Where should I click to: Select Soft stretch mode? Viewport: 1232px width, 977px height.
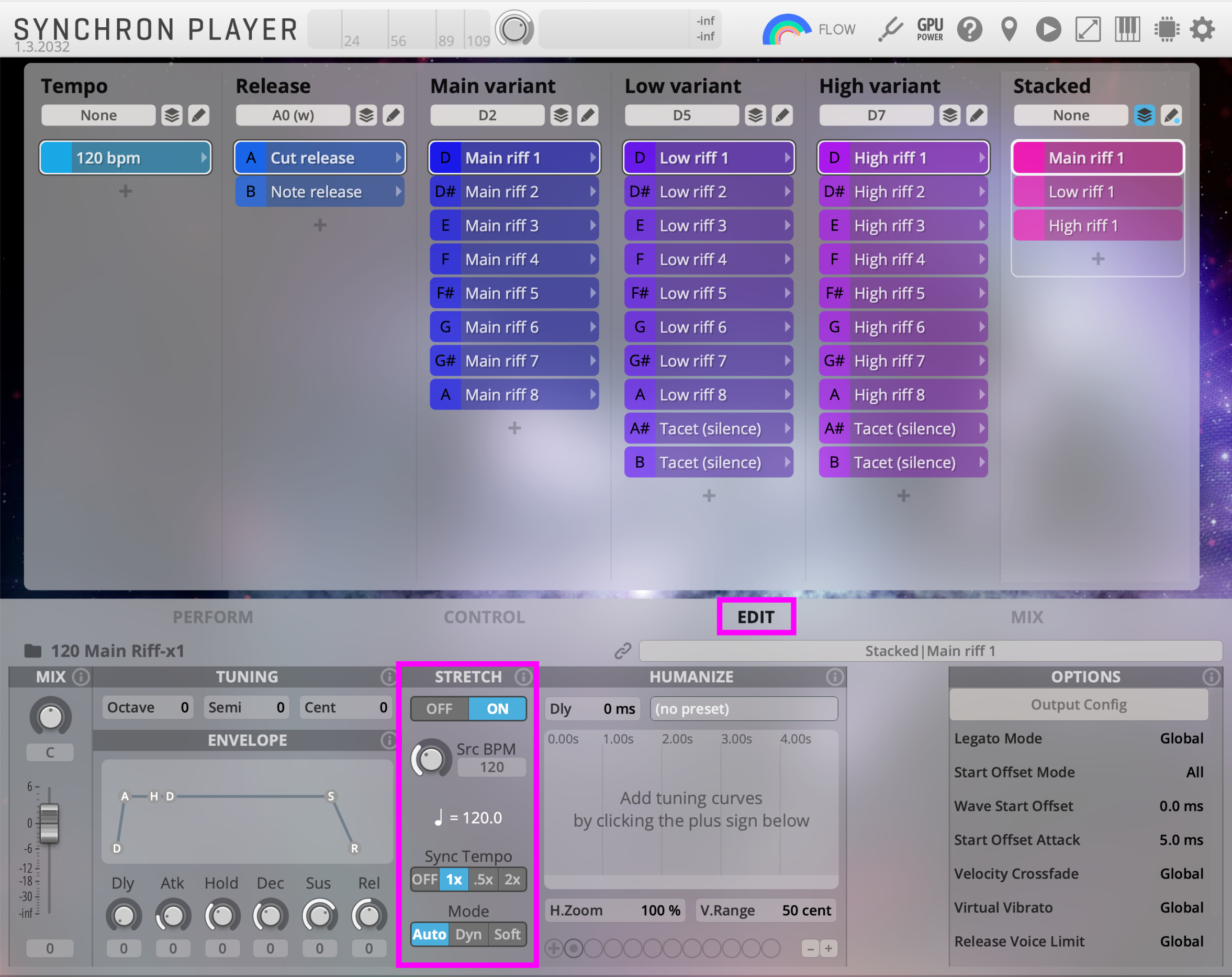[508, 934]
